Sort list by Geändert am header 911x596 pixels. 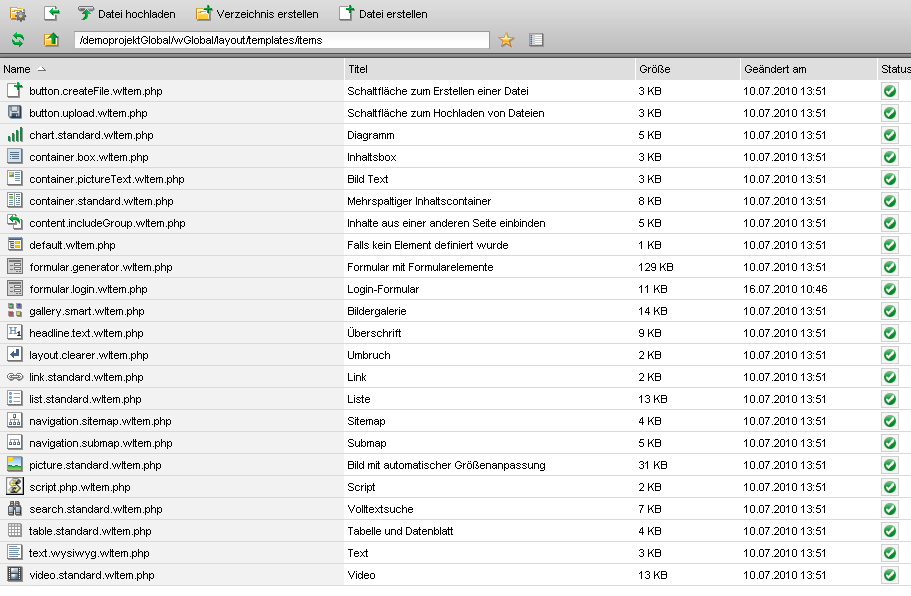775,69
